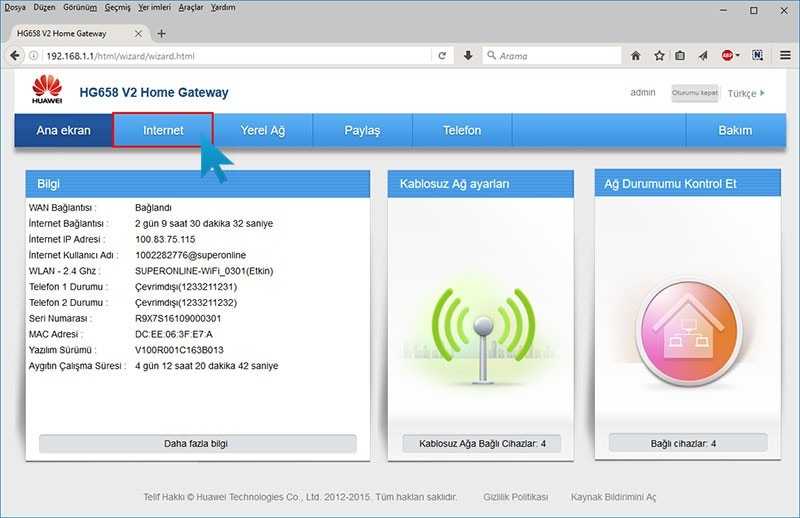The height and width of the screenshot is (518, 800).
Task: Click the Kablosuz Ağ ayarları panel header
Action: [481, 184]
